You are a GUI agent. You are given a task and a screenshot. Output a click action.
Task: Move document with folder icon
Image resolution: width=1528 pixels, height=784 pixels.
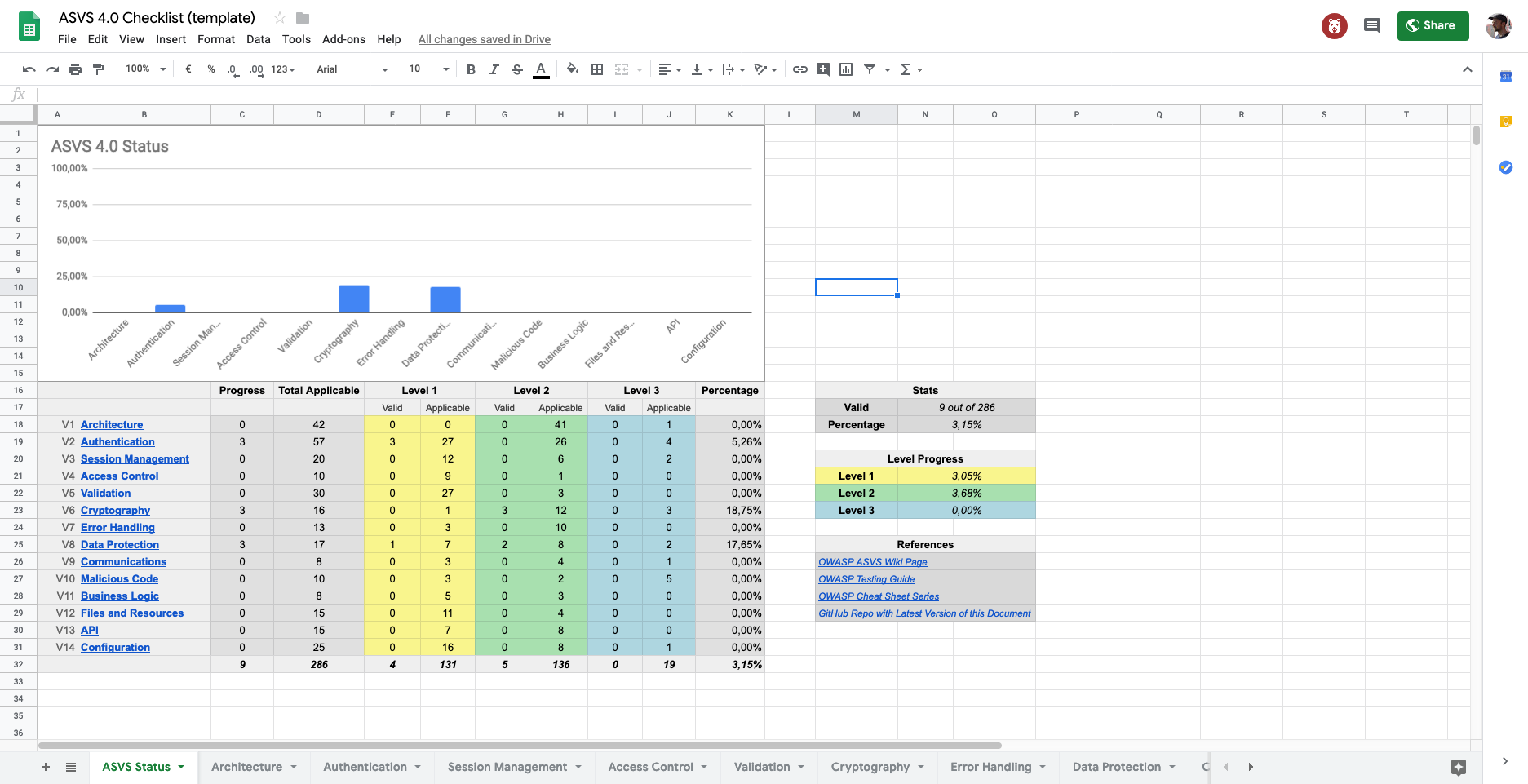point(303,18)
